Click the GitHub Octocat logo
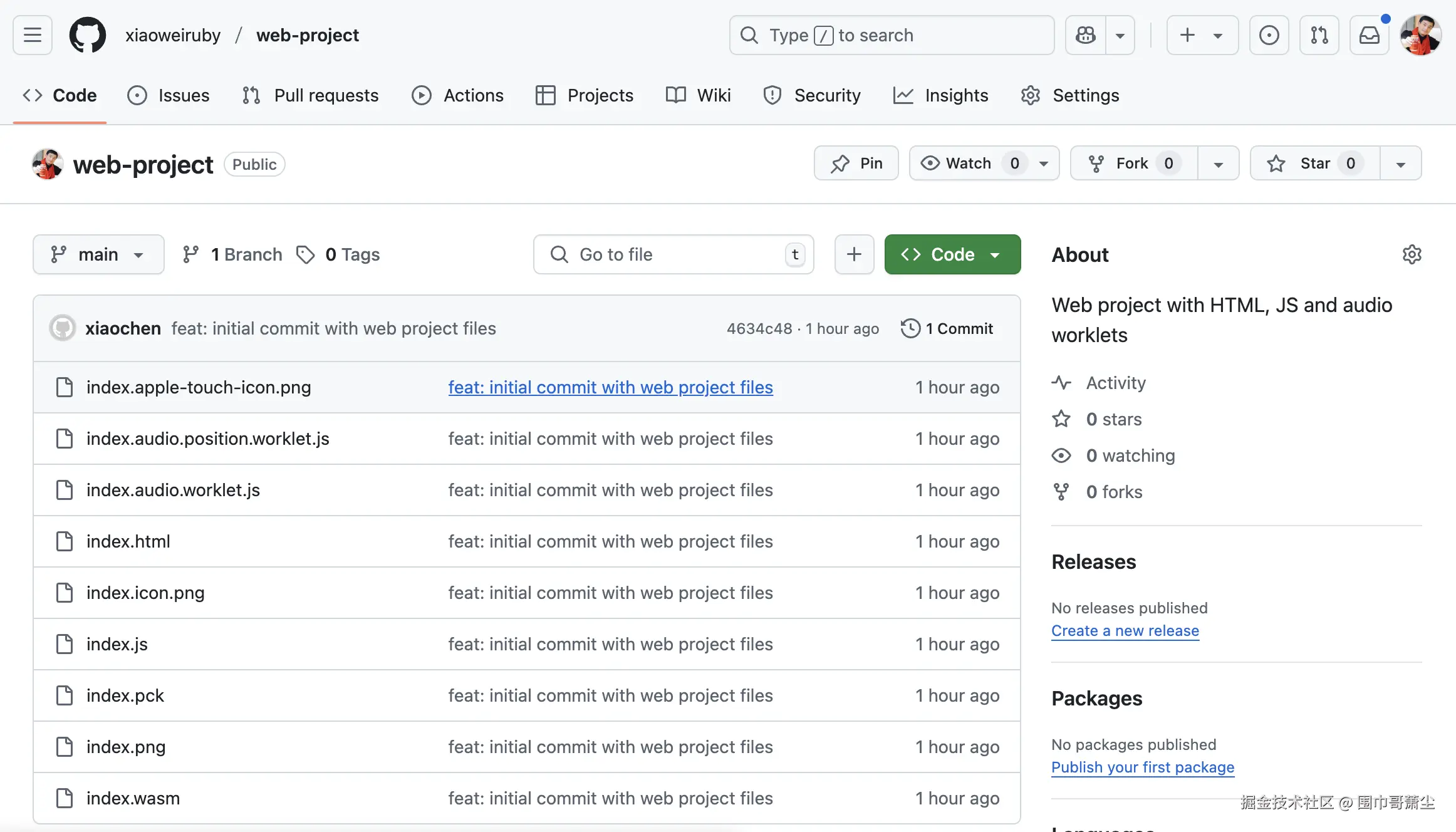Viewport: 1456px width, 832px height. pos(87,35)
